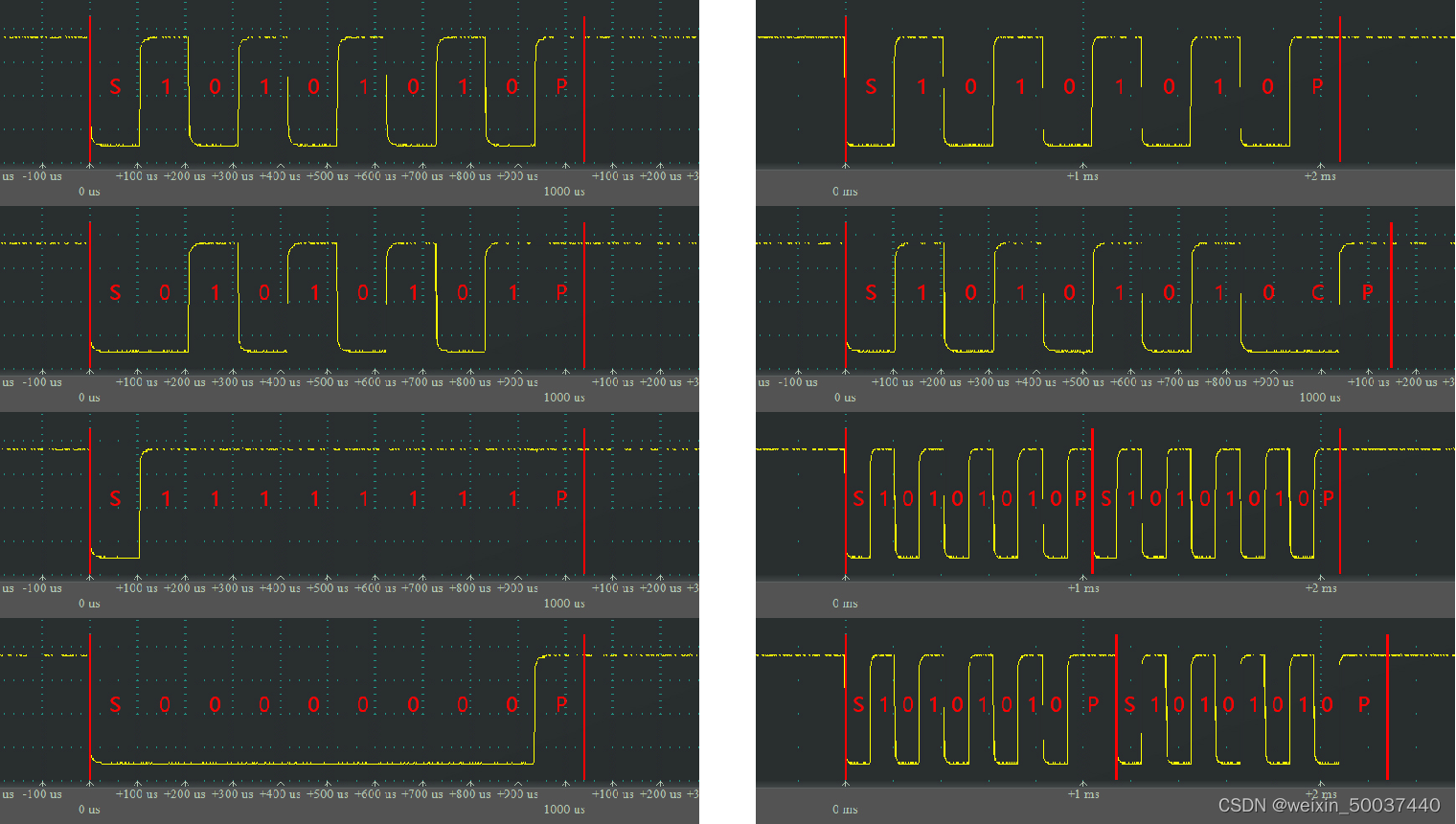Click "1000 us" under the waveform containing "C"

pyautogui.click(x=1320, y=398)
